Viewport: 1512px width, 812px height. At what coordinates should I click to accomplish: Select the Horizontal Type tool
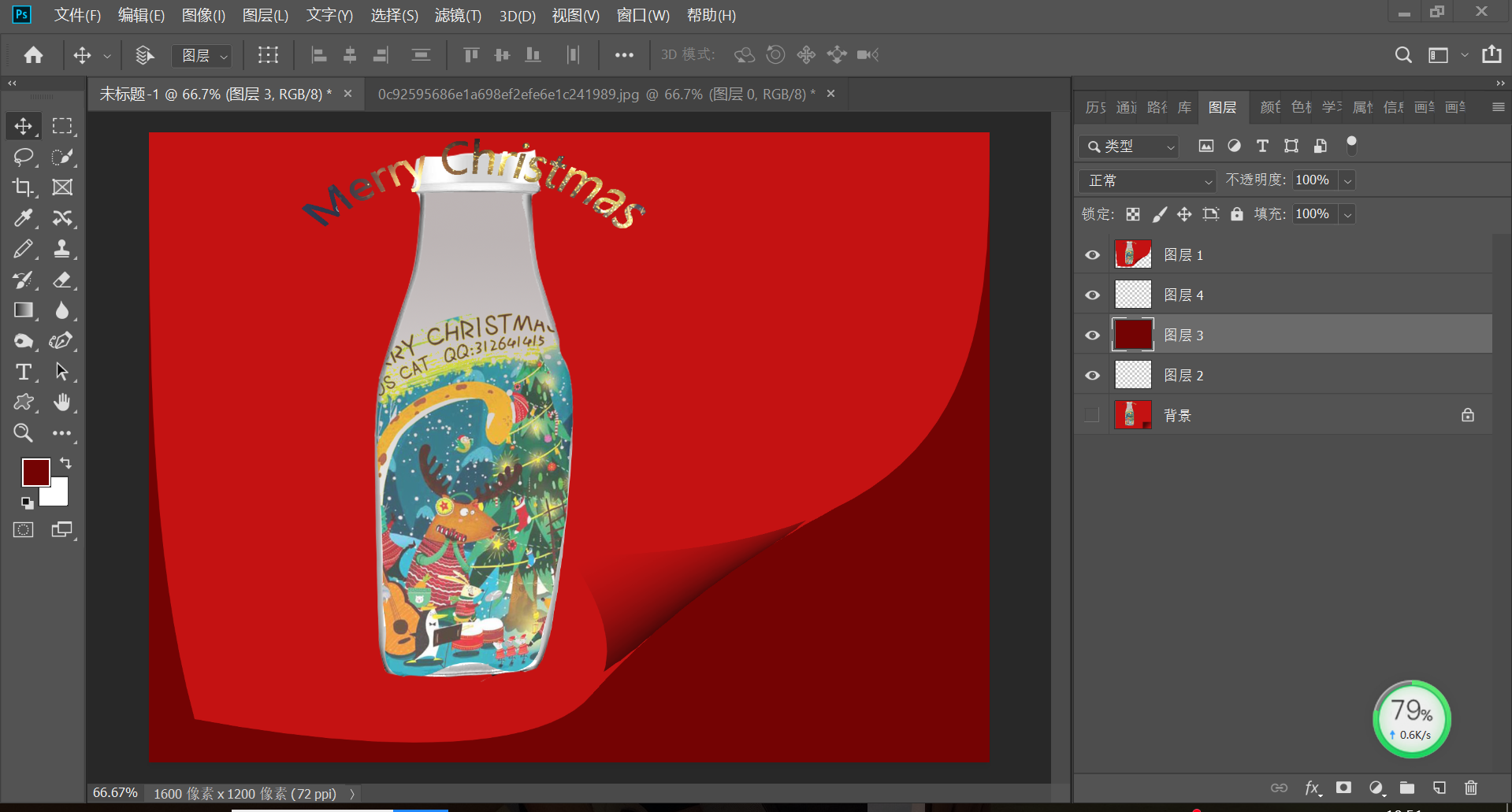pos(23,372)
